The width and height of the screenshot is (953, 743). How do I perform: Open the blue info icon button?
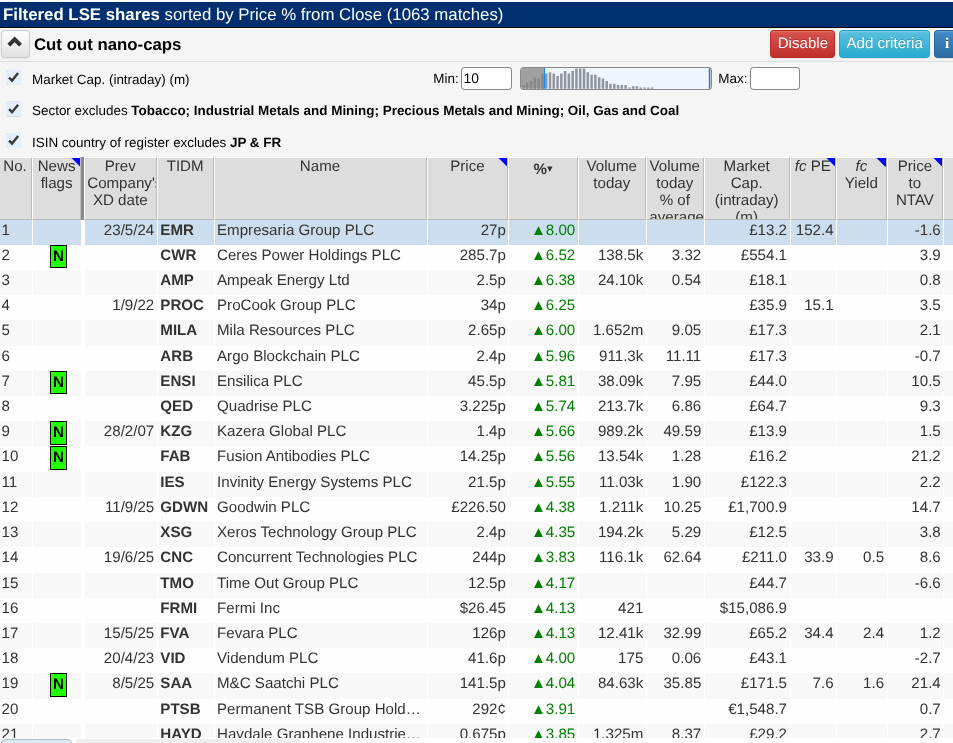point(944,44)
